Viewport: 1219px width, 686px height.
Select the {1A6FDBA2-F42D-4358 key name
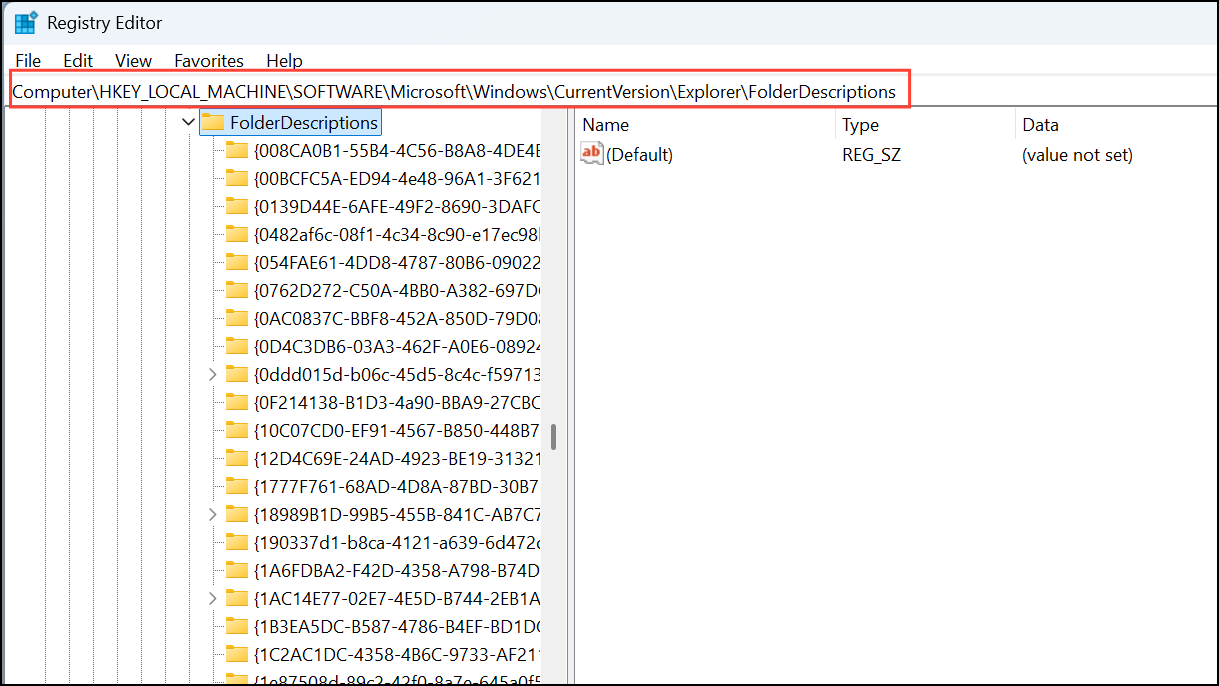(x=397, y=571)
